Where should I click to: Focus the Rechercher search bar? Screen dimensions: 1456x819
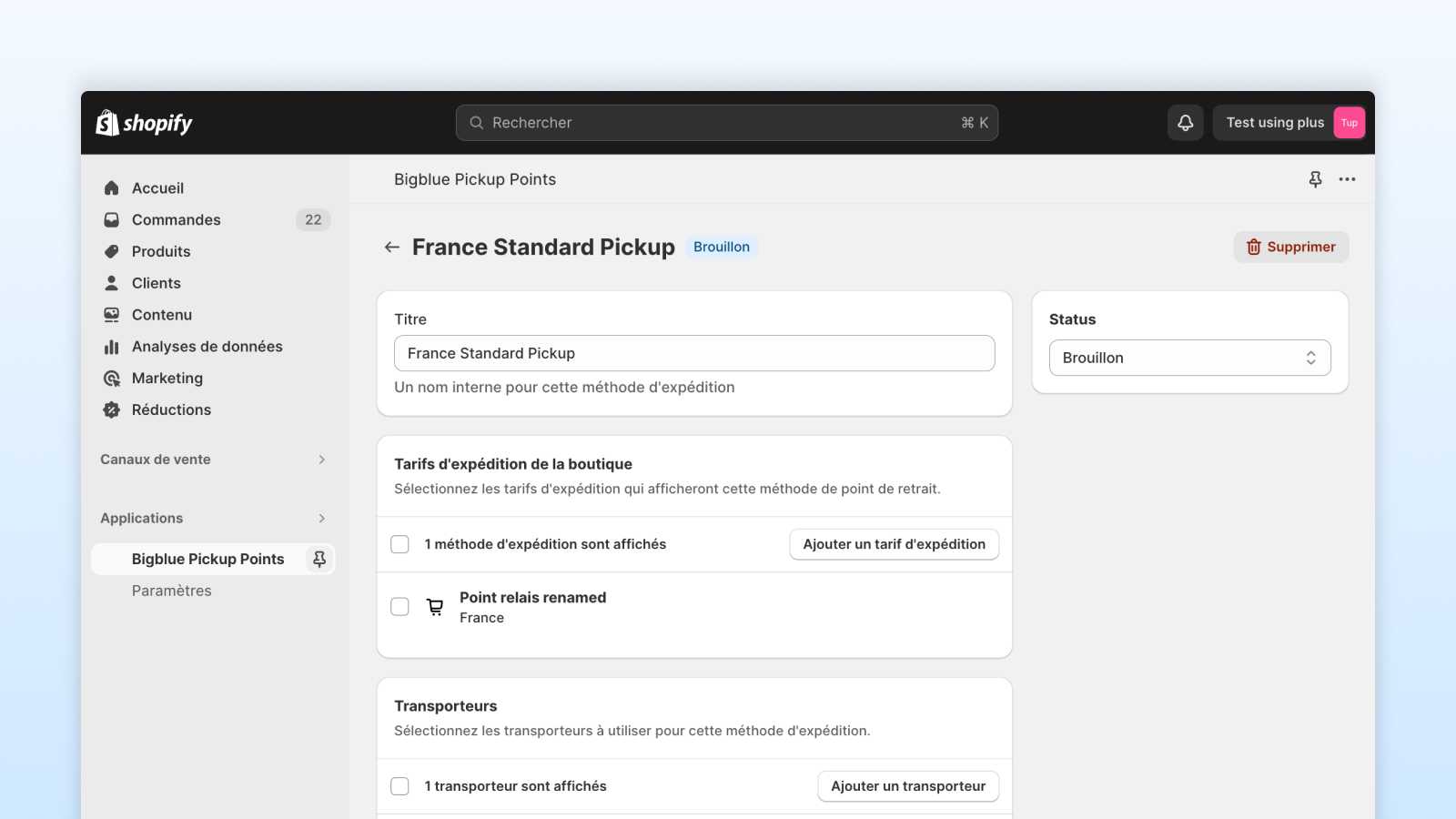(727, 123)
